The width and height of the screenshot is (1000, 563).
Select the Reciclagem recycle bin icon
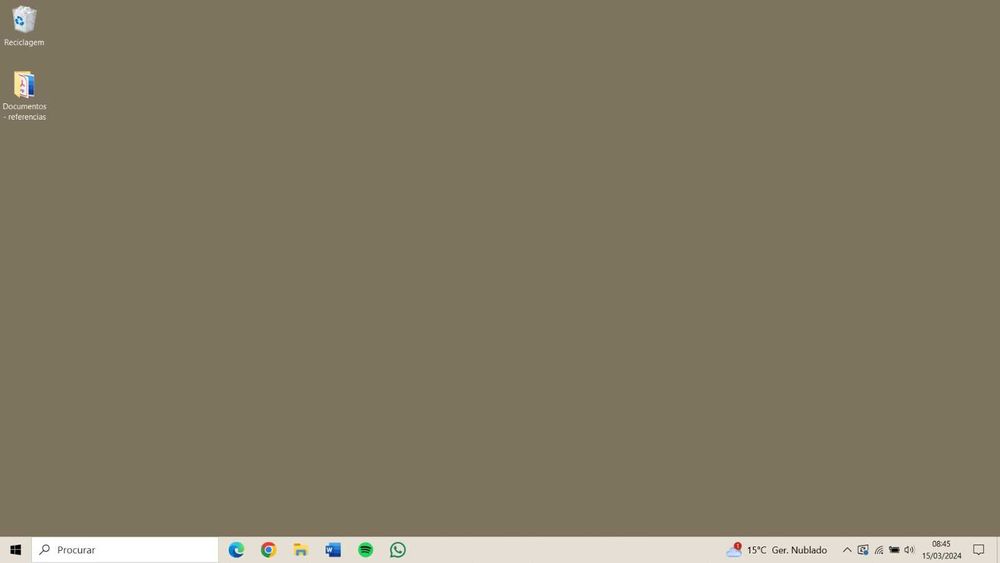pos(24,26)
